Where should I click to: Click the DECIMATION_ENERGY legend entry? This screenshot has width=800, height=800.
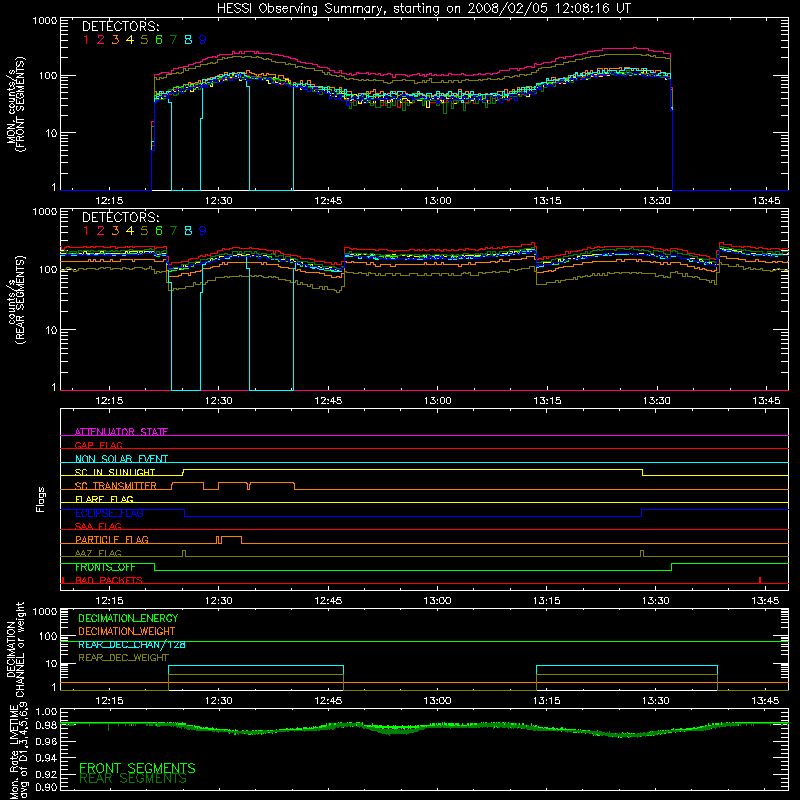click(x=128, y=618)
